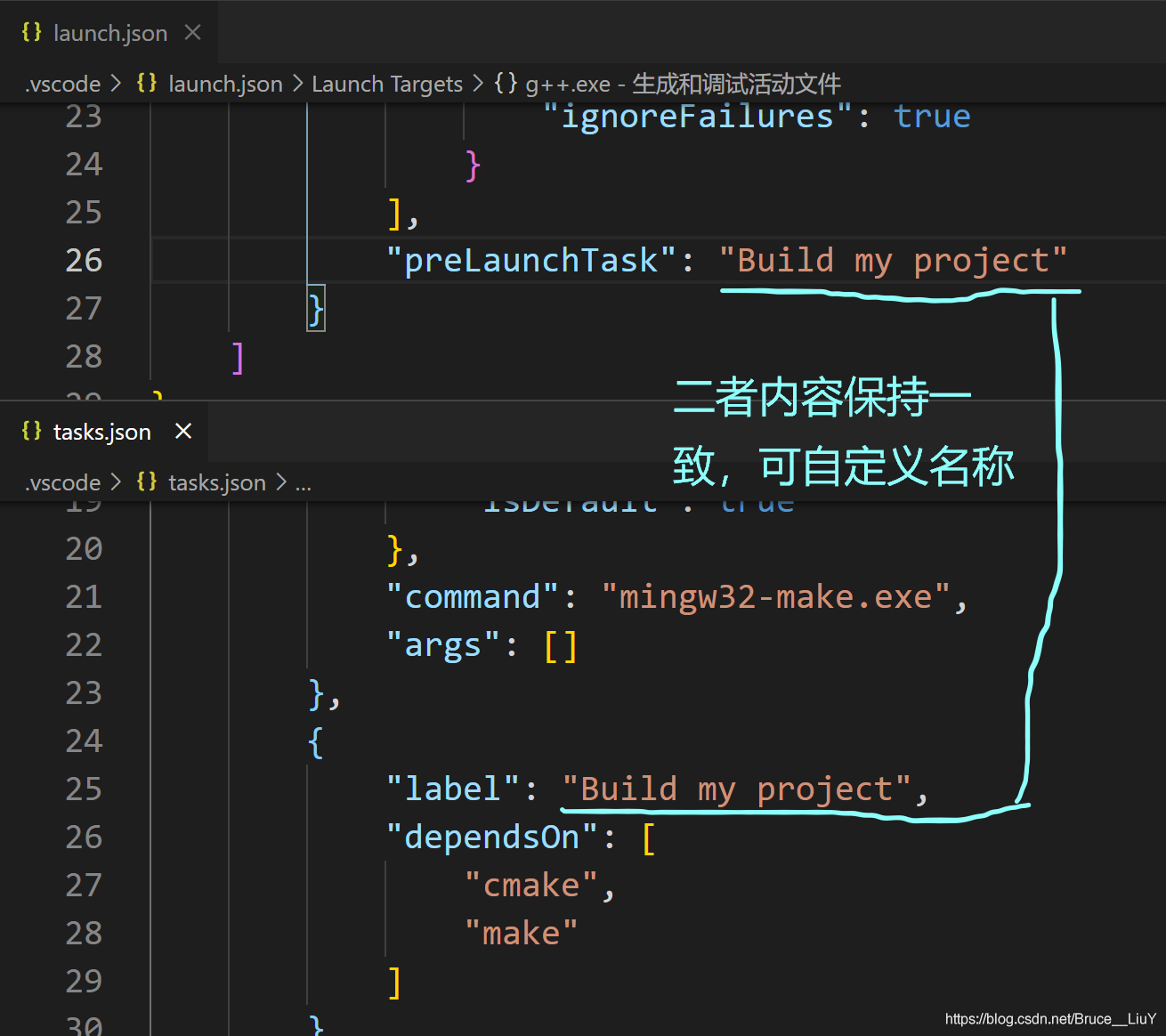
Task: Click the pink closing bracket on line 28
Action: coord(238,357)
